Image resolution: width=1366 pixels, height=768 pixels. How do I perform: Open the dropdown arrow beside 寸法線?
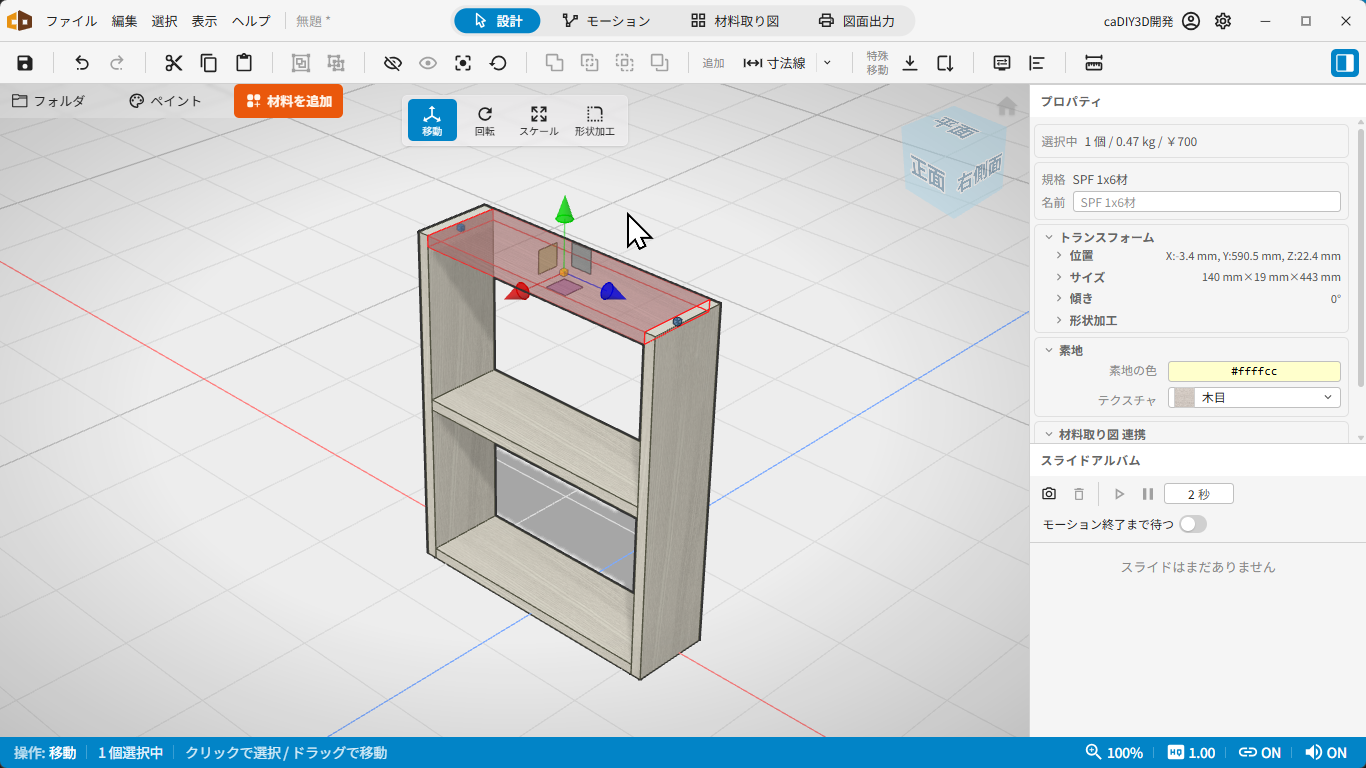tap(827, 63)
